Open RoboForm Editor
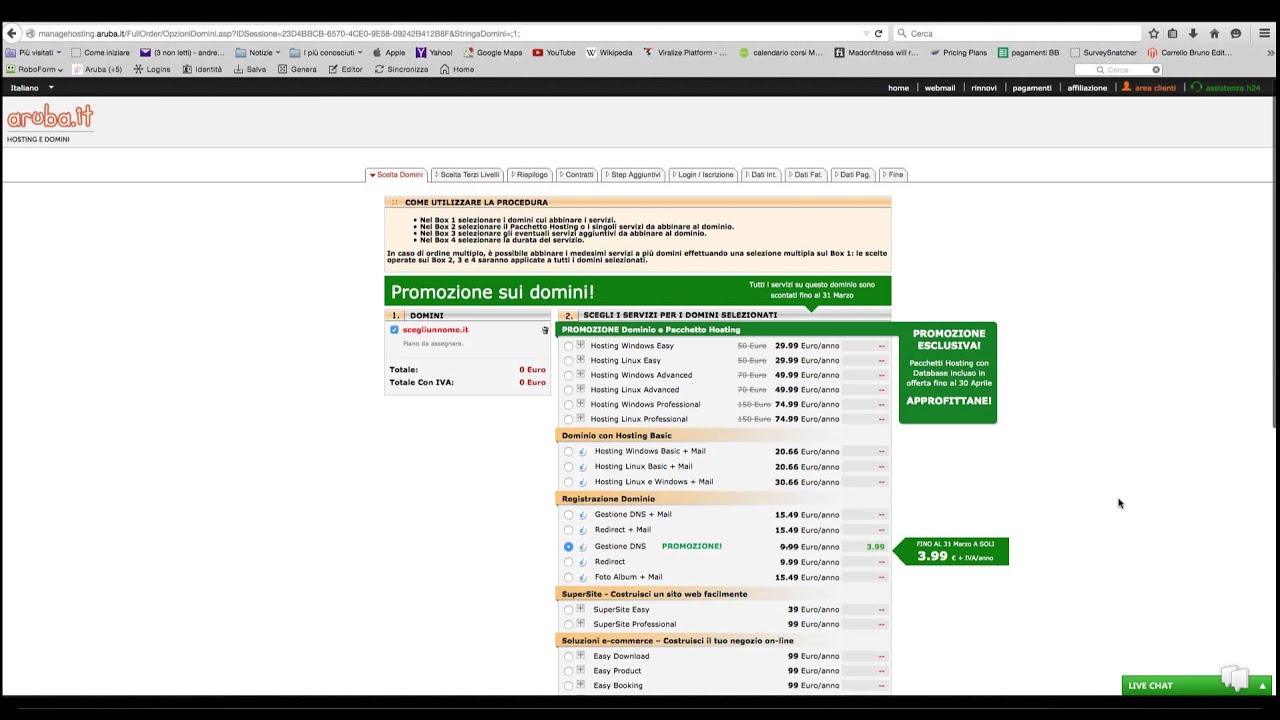This screenshot has height=720, width=1280. point(345,69)
